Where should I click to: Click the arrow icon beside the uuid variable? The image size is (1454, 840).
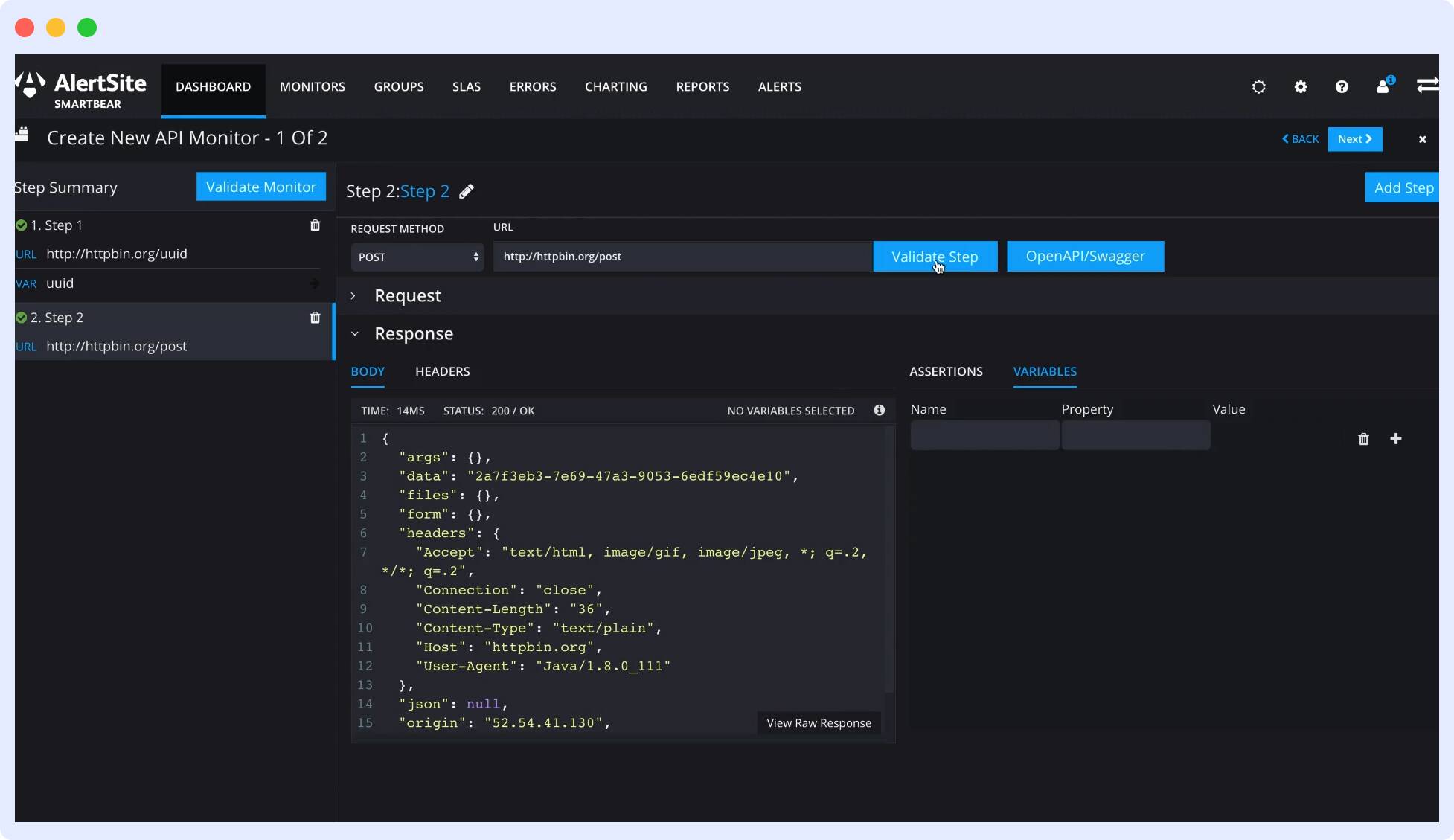(315, 283)
